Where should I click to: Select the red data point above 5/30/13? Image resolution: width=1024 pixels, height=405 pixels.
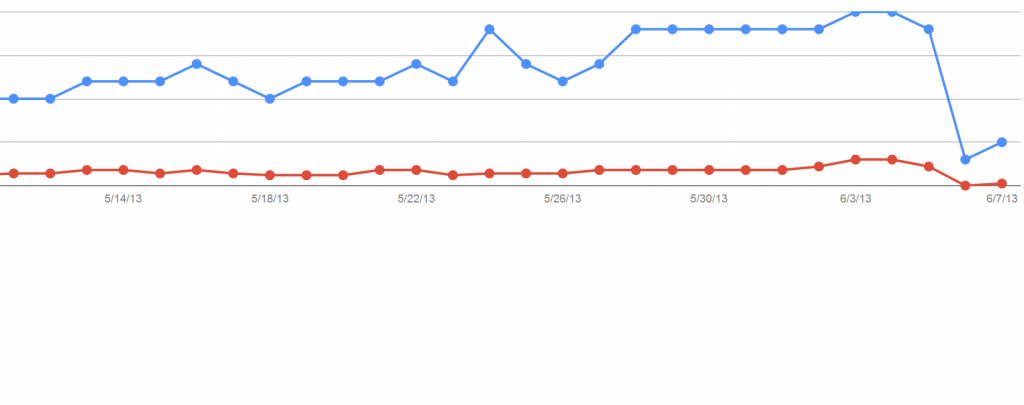tap(709, 170)
